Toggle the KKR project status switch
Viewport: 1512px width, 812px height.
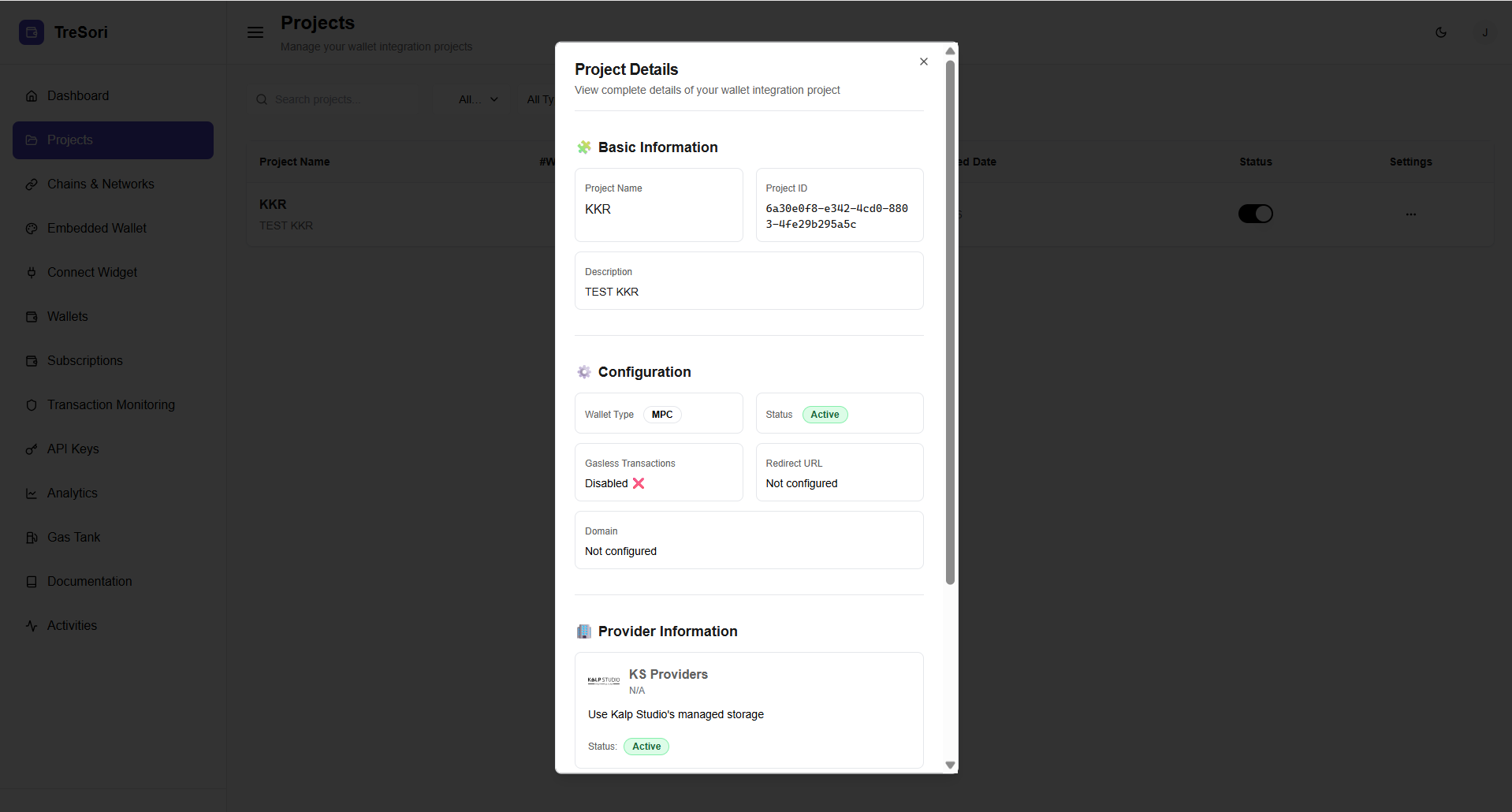[x=1255, y=214]
